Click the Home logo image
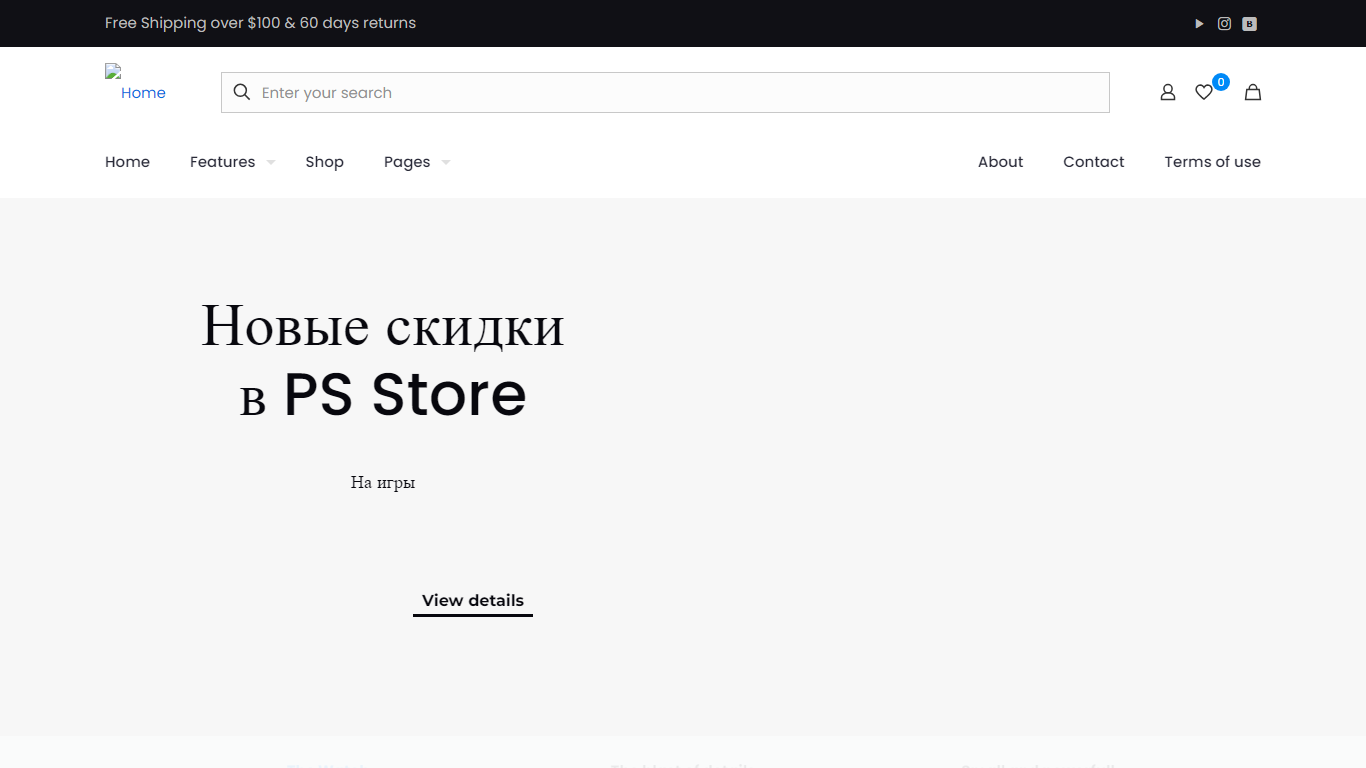1366x768 pixels. coord(135,84)
